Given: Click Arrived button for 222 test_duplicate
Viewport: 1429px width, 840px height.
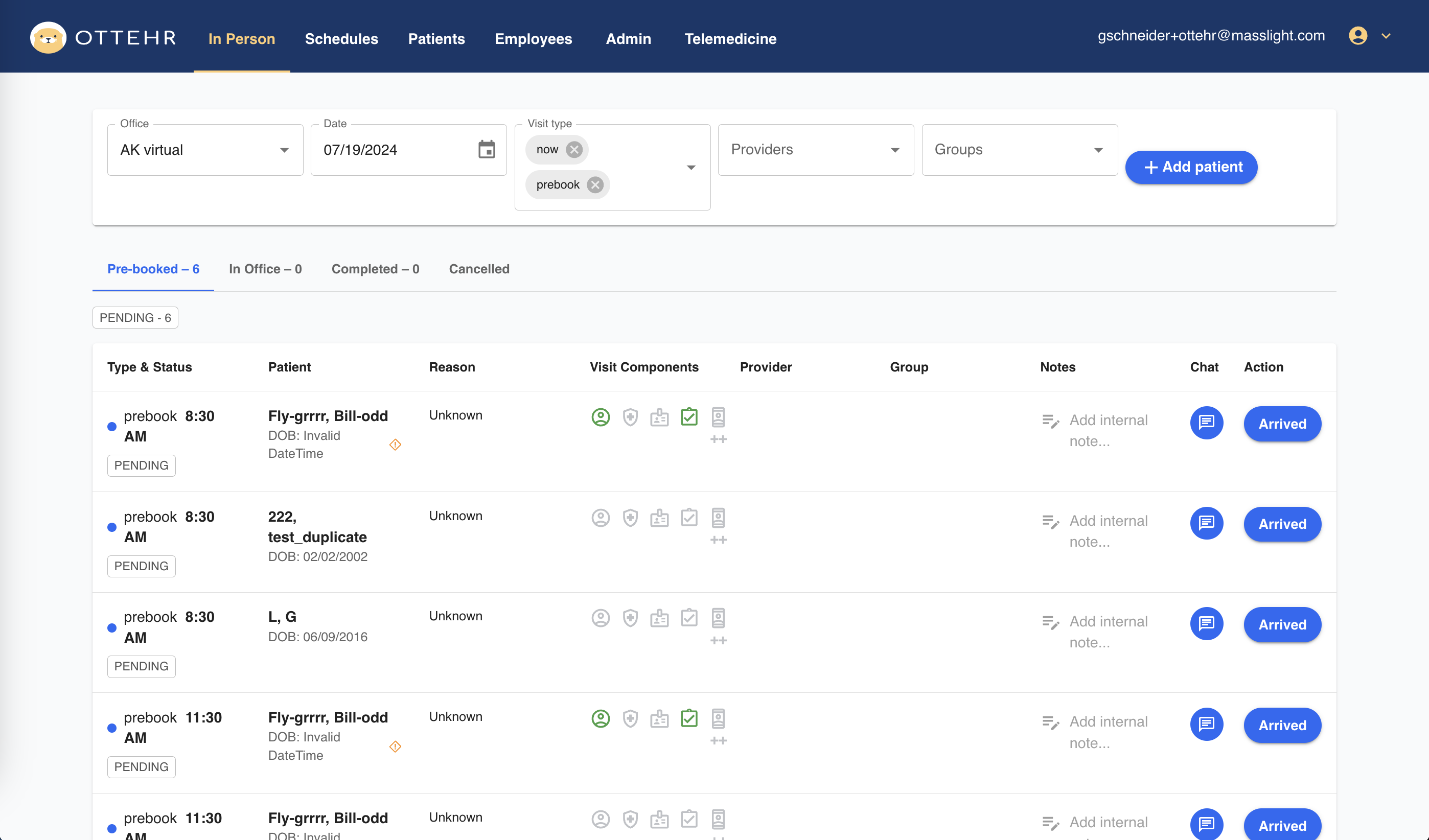Looking at the screenshot, I should pos(1282,524).
